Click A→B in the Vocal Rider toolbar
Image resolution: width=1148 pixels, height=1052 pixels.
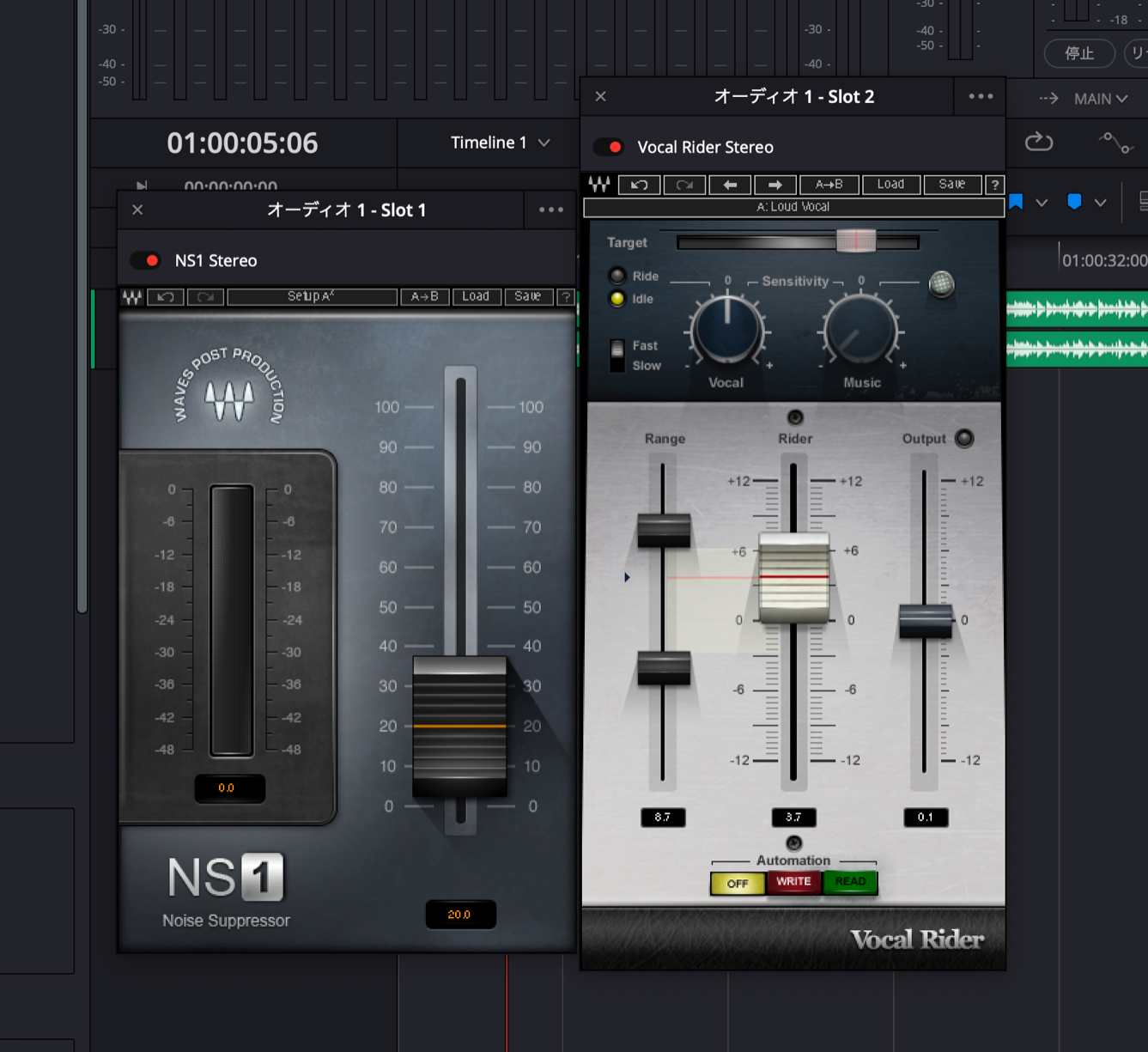[829, 185]
